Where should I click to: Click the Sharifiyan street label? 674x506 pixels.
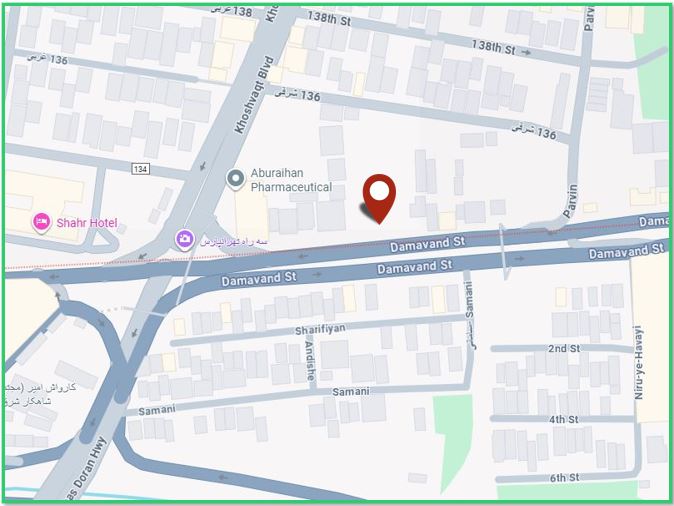click(320, 329)
